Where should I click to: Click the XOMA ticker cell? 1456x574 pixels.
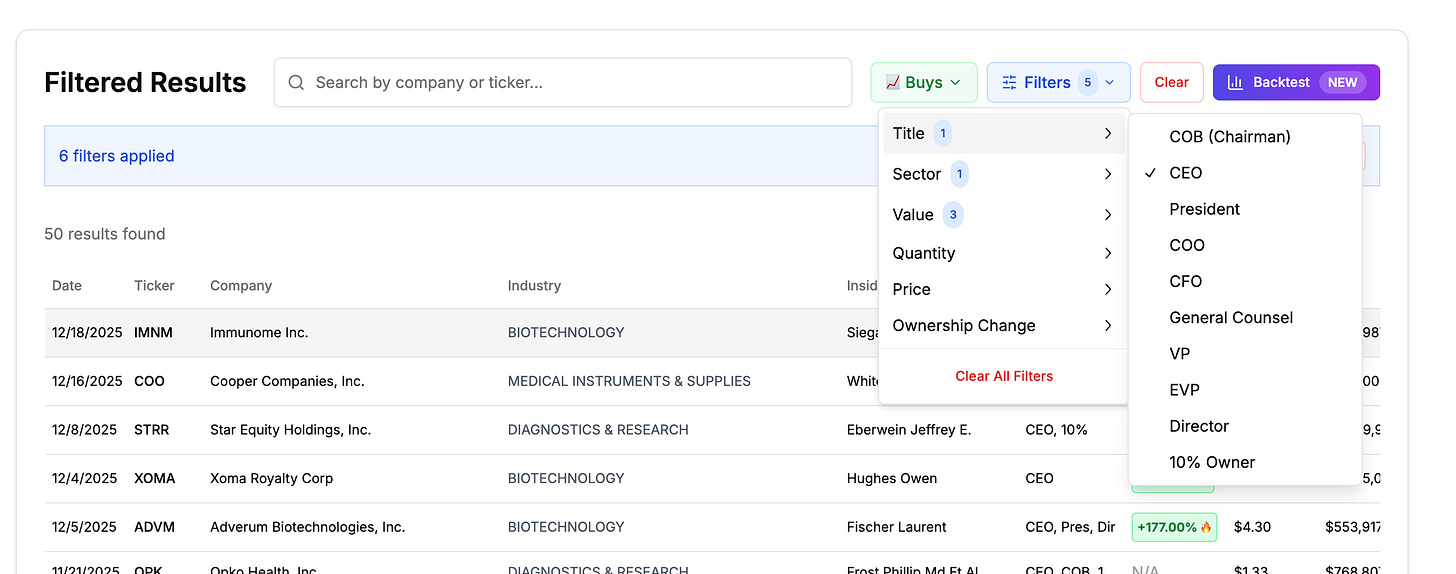(155, 478)
